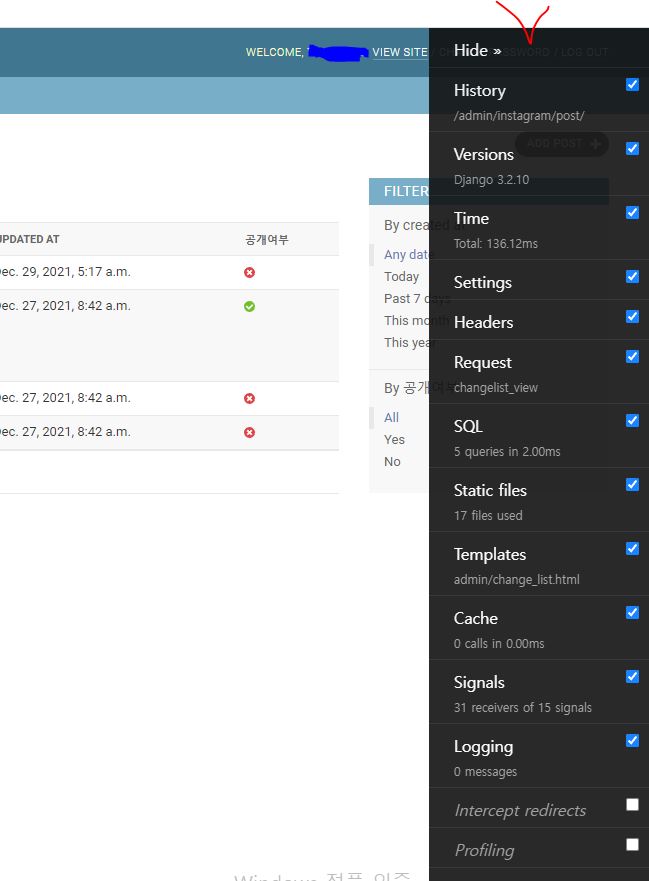
Task: Enable the Profiling checkbox
Action: (x=632, y=844)
